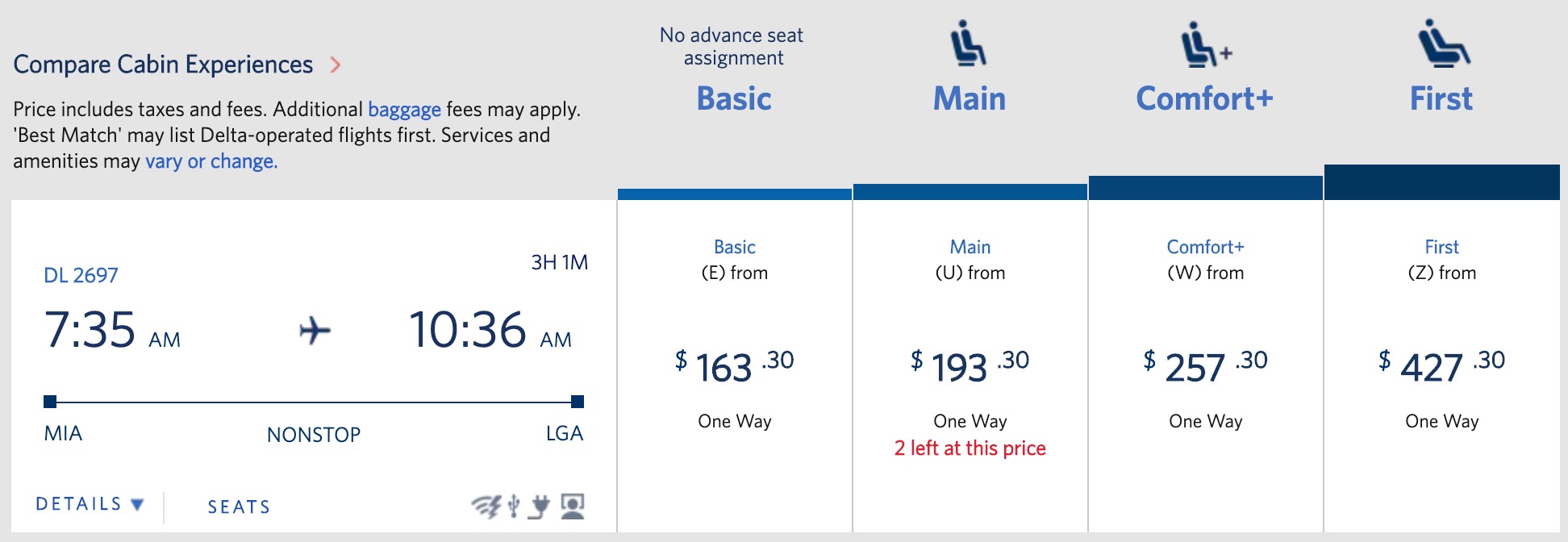1568x542 pixels.
Task: Expand the flight DETAILS dropdown
Action: 90,504
